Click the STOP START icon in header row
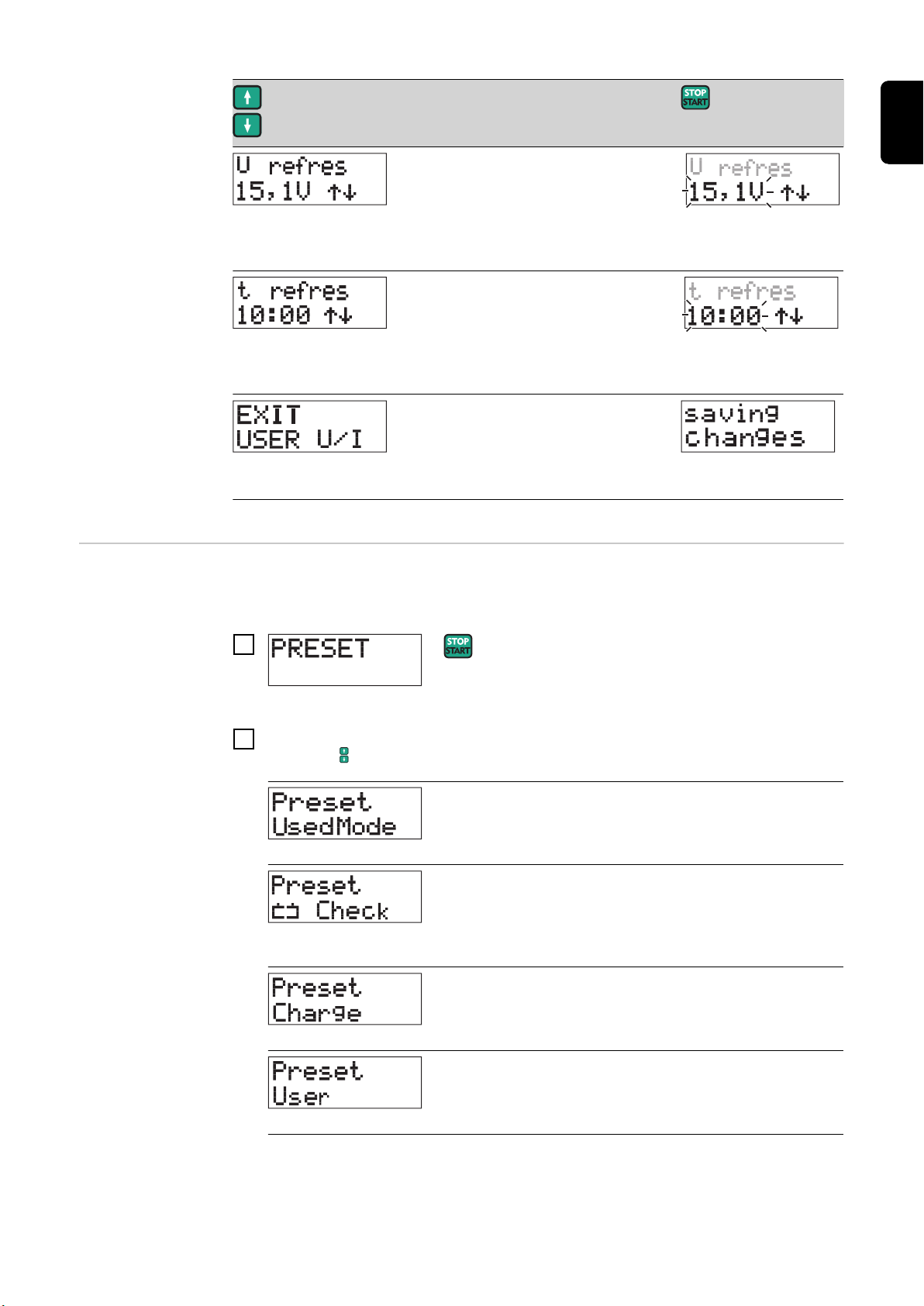Screen dimensions: 924x1306 pos(695,97)
